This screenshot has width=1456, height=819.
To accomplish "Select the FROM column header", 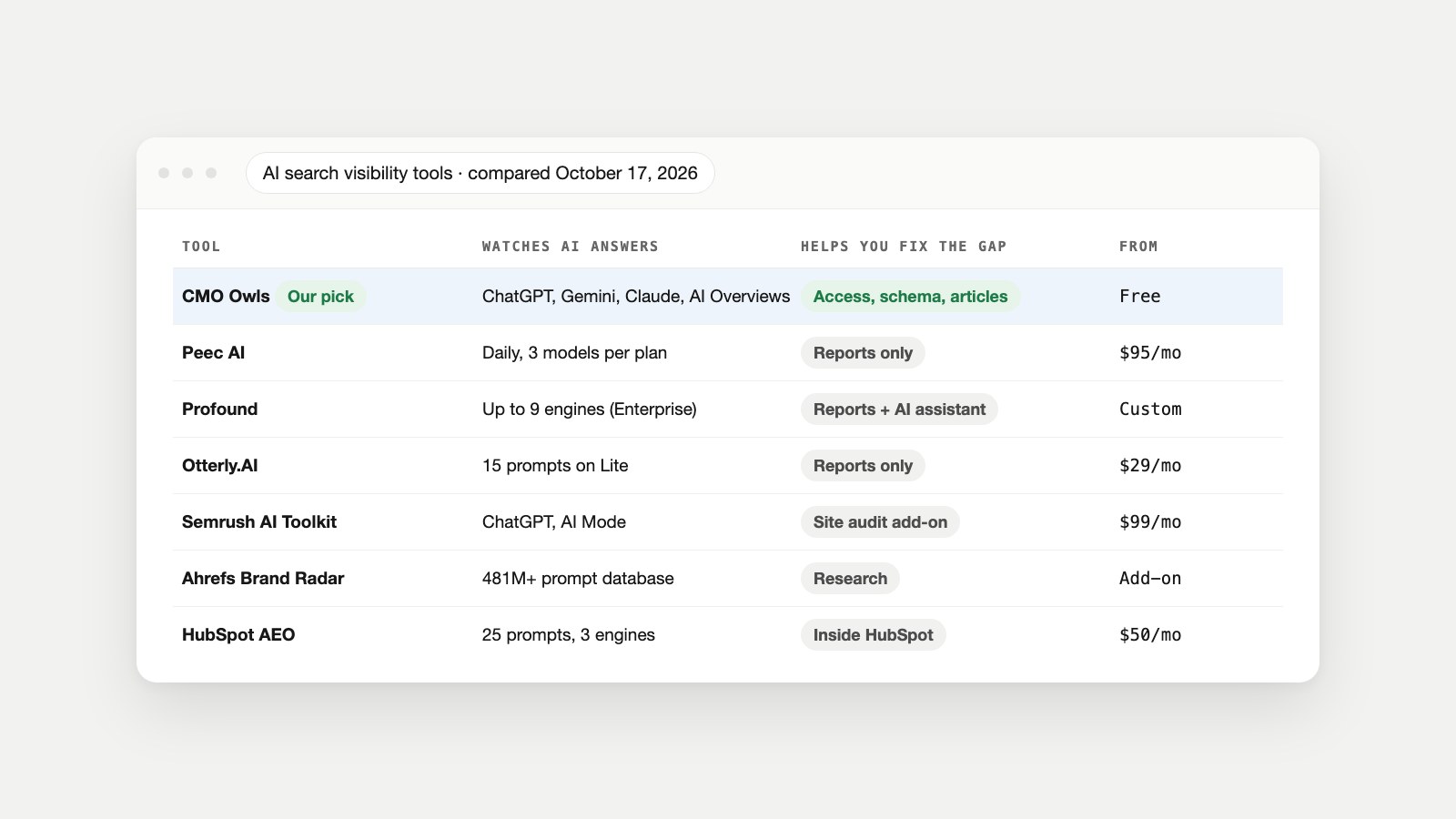I will pyautogui.click(x=1138, y=247).
